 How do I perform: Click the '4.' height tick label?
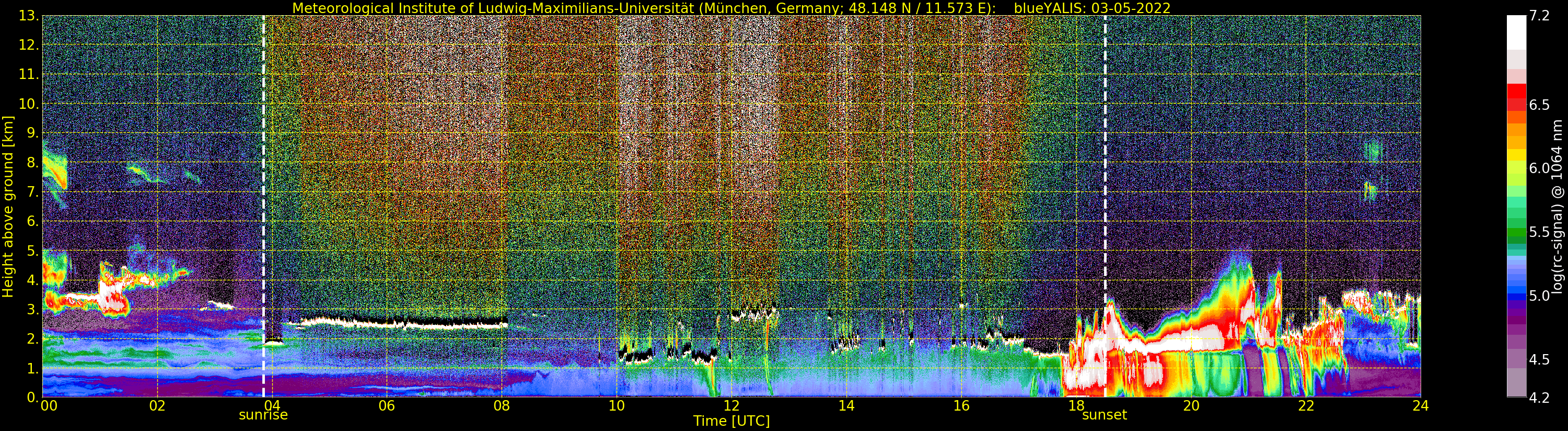(x=32, y=280)
